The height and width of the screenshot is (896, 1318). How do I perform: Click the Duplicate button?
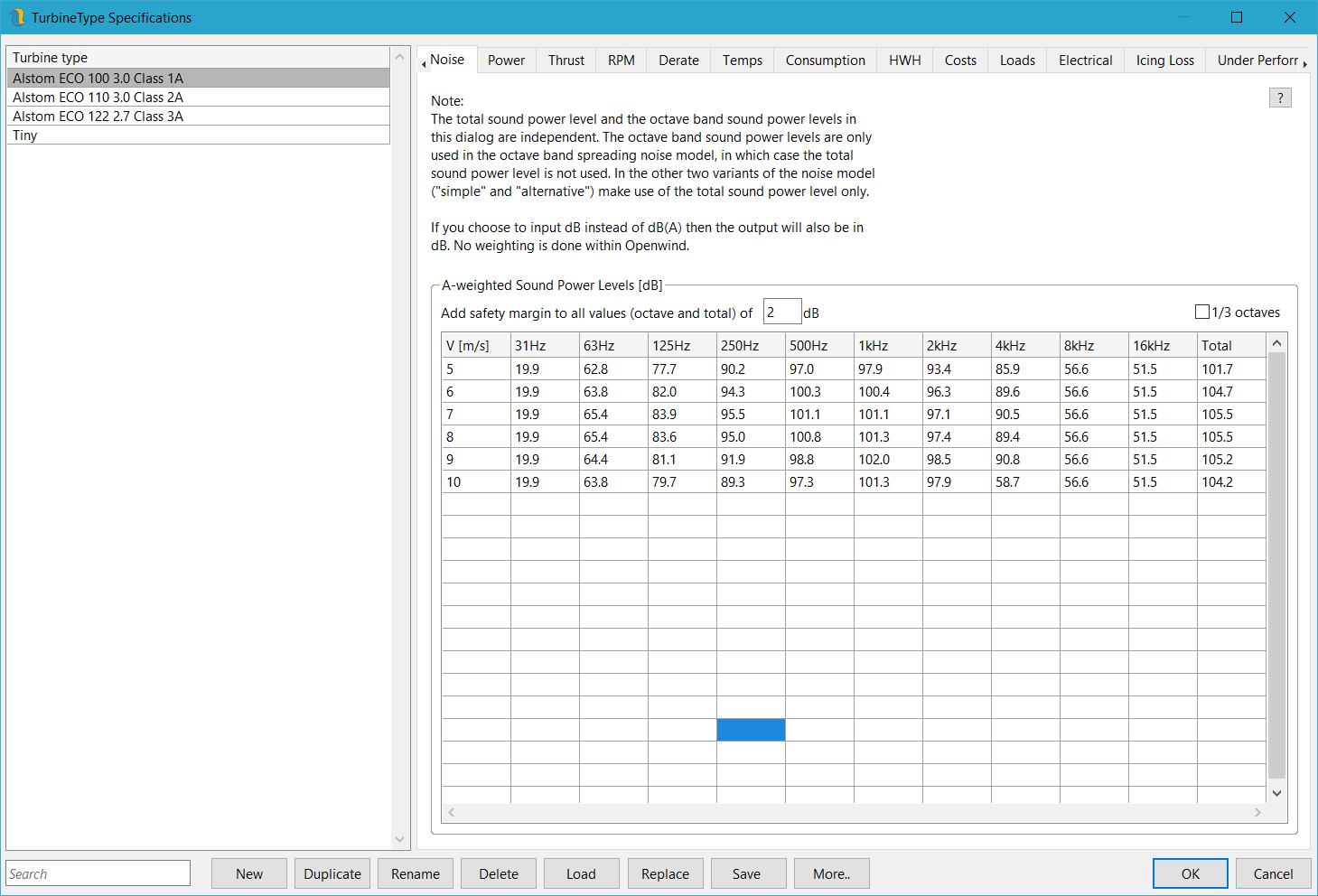click(x=332, y=873)
